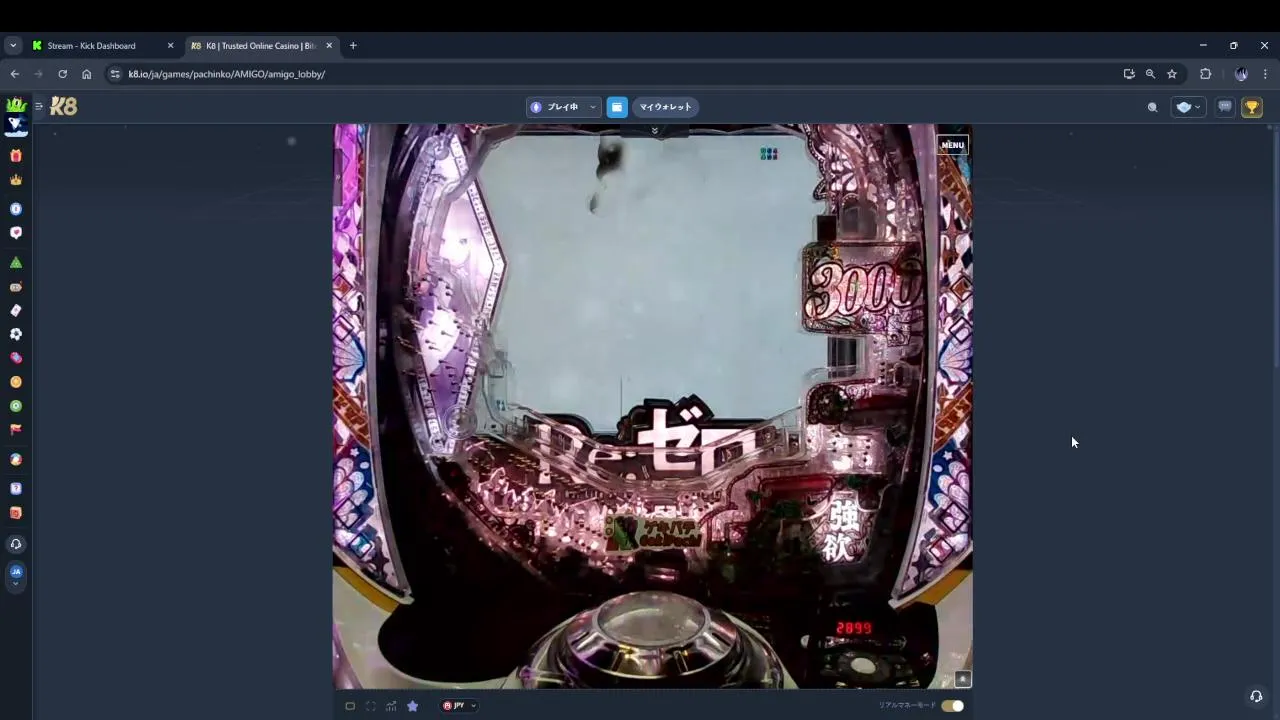Click the red square sidebar icon
The height and width of the screenshot is (720, 1280).
point(16,513)
